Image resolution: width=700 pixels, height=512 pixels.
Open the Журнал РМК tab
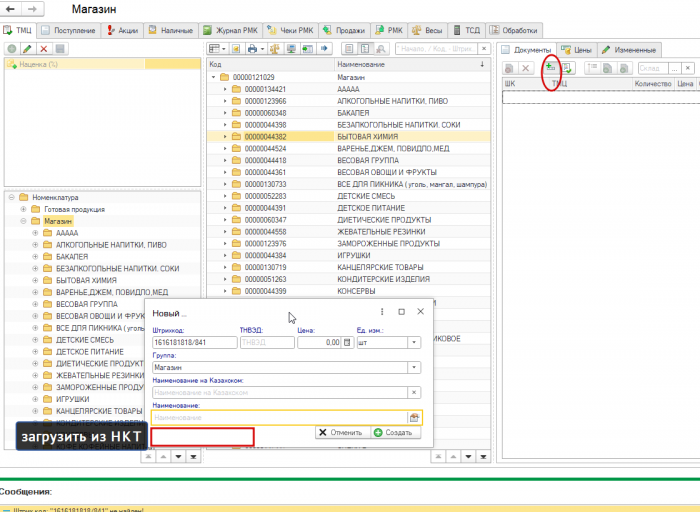(x=230, y=30)
